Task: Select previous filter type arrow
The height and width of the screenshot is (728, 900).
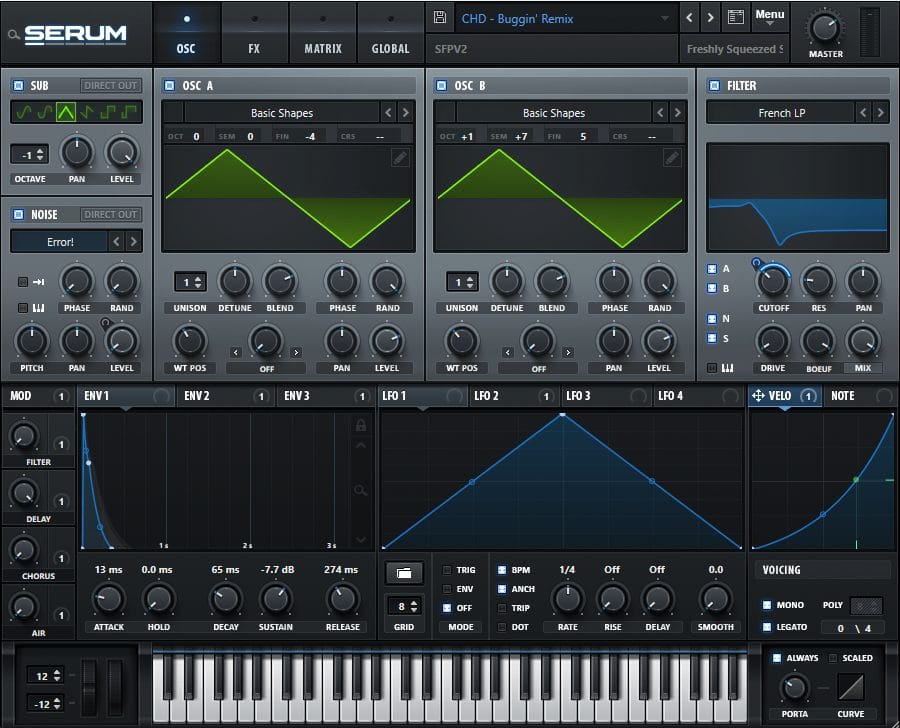Action: pos(863,113)
